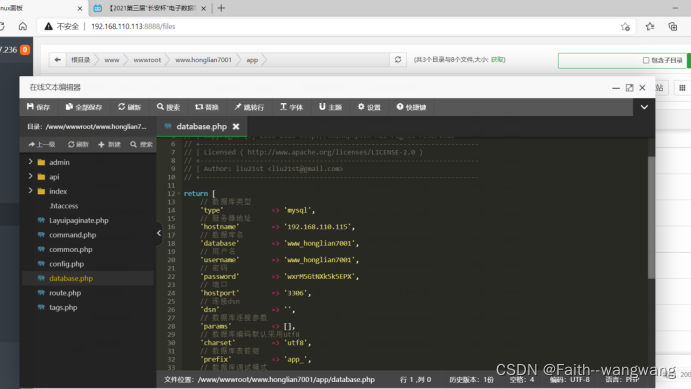Click the password value 'wxrM5GtNXk5k5EPX'
The height and width of the screenshot is (389, 691).
coord(320,277)
